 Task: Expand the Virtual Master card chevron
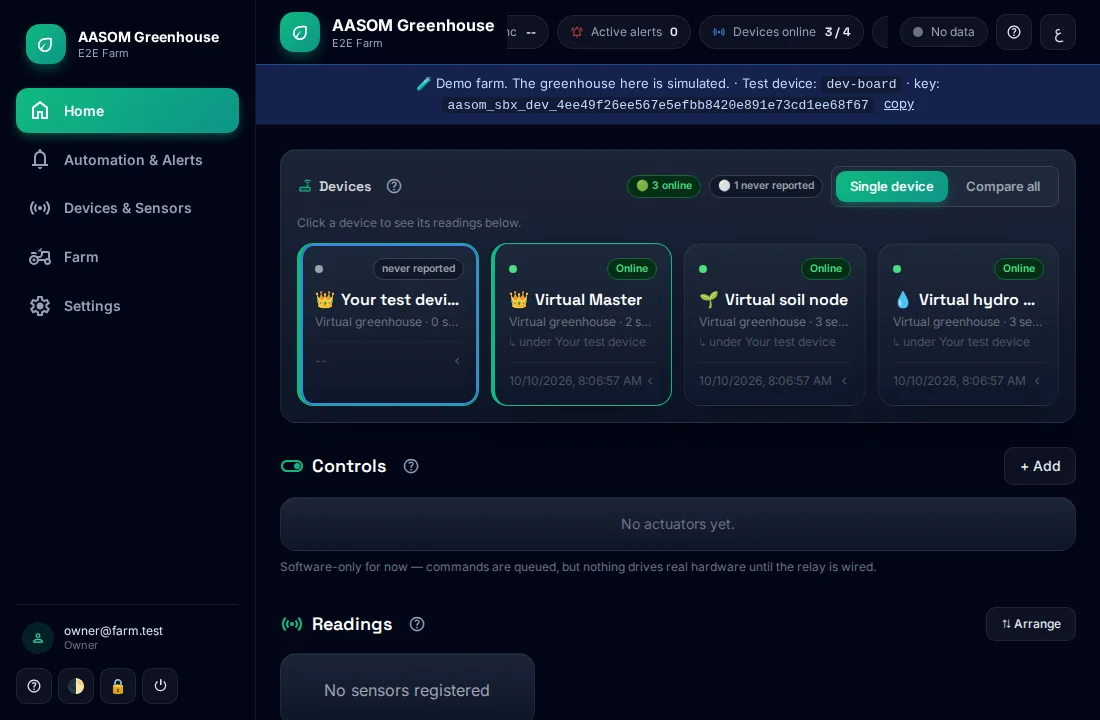pyautogui.click(x=650, y=381)
